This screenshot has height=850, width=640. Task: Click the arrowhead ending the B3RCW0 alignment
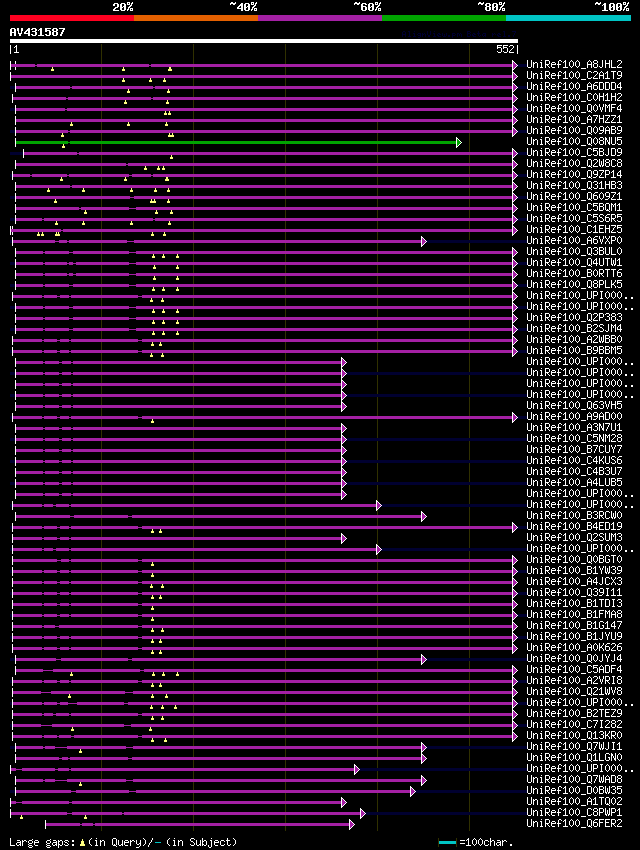click(424, 517)
